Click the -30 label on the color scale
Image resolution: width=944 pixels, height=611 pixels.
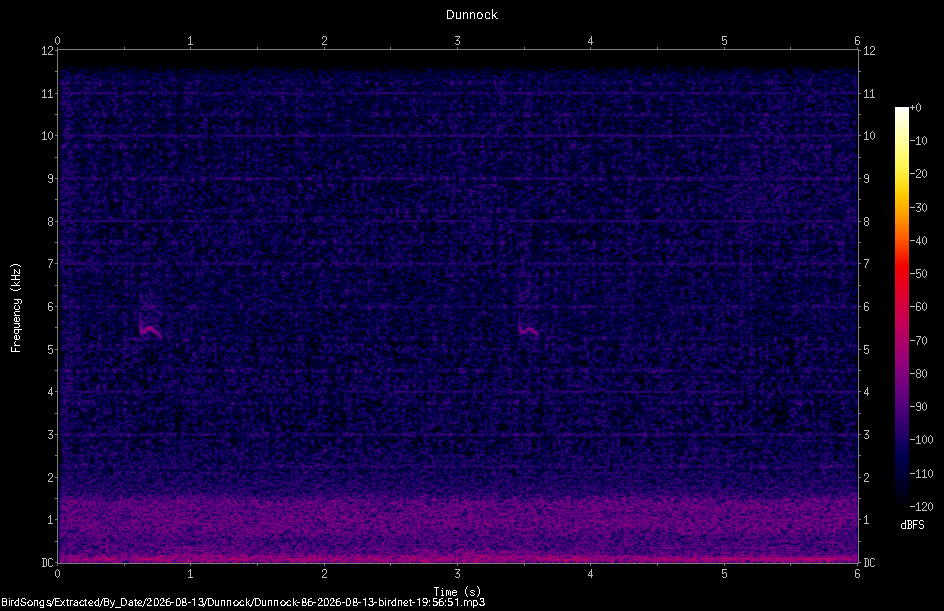tap(918, 208)
